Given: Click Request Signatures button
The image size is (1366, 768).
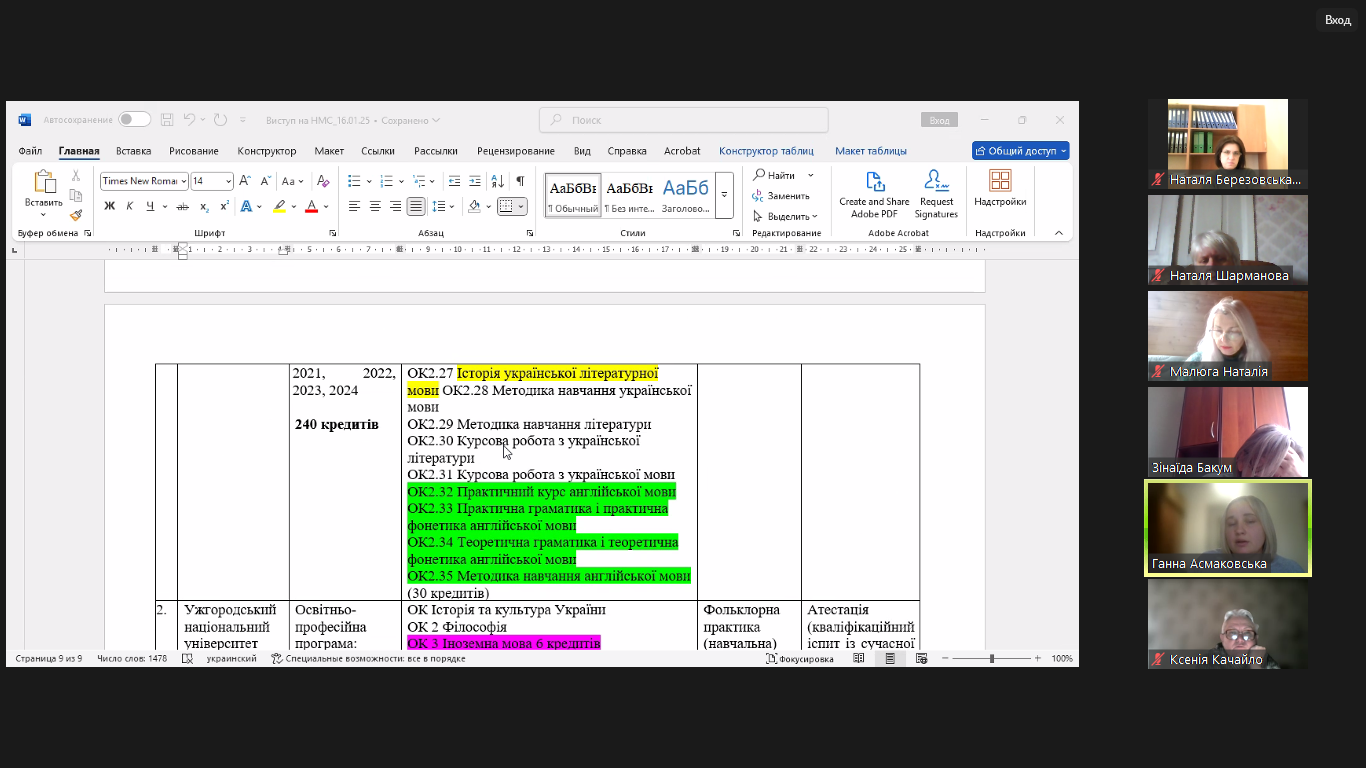Looking at the screenshot, I should click(936, 194).
